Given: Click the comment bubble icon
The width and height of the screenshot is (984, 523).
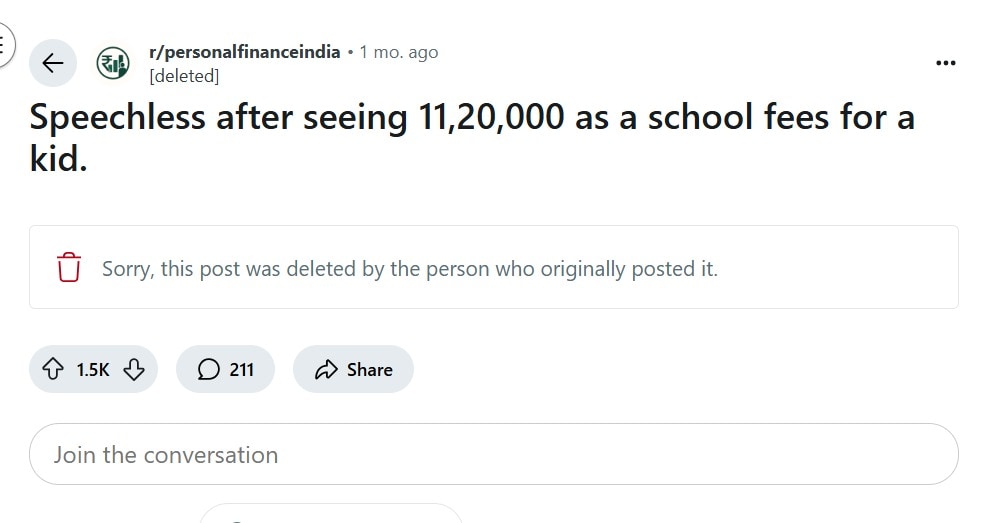Looking at the screenshot, I should (208, 369).
